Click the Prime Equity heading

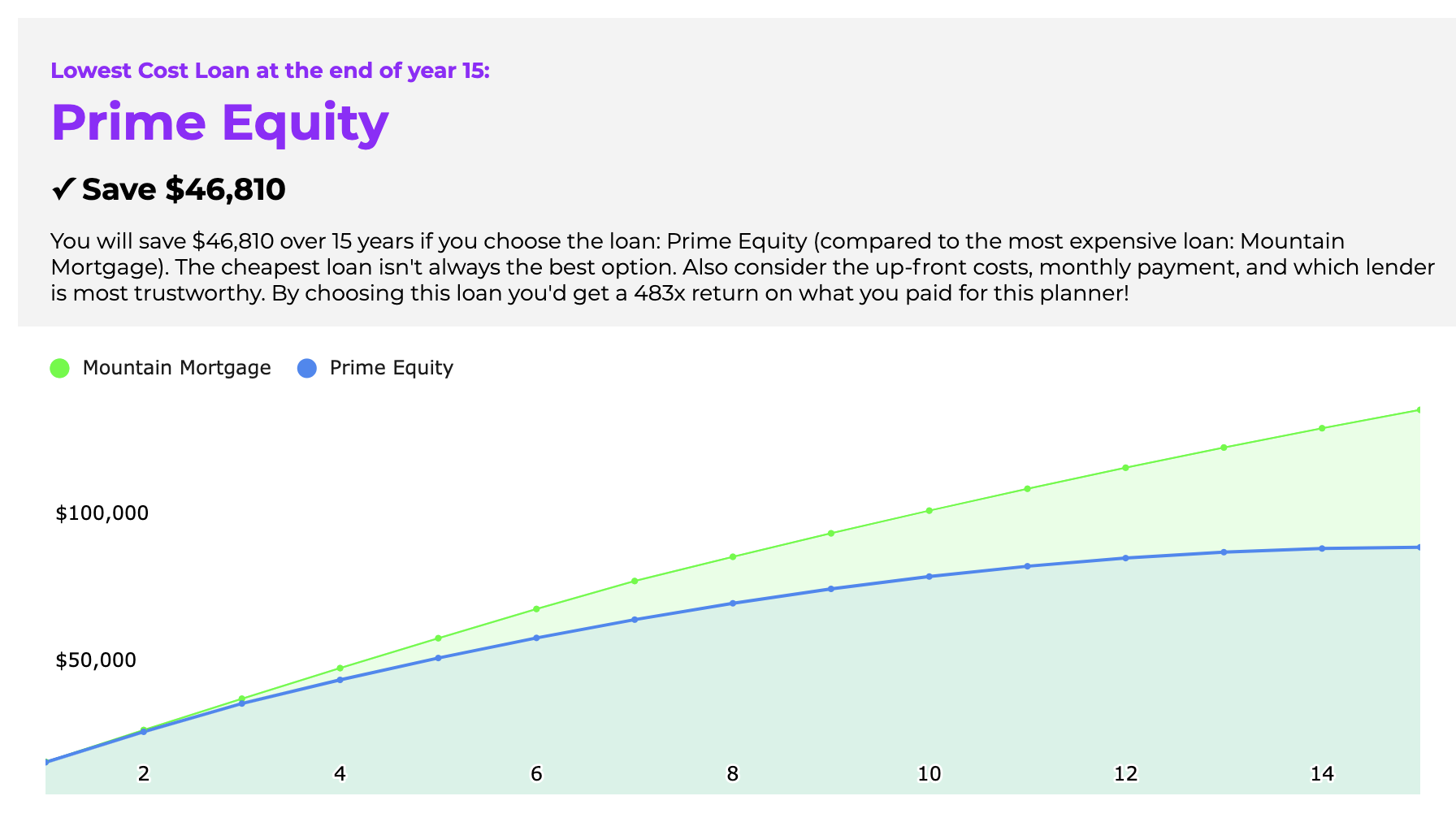point(219,123)
